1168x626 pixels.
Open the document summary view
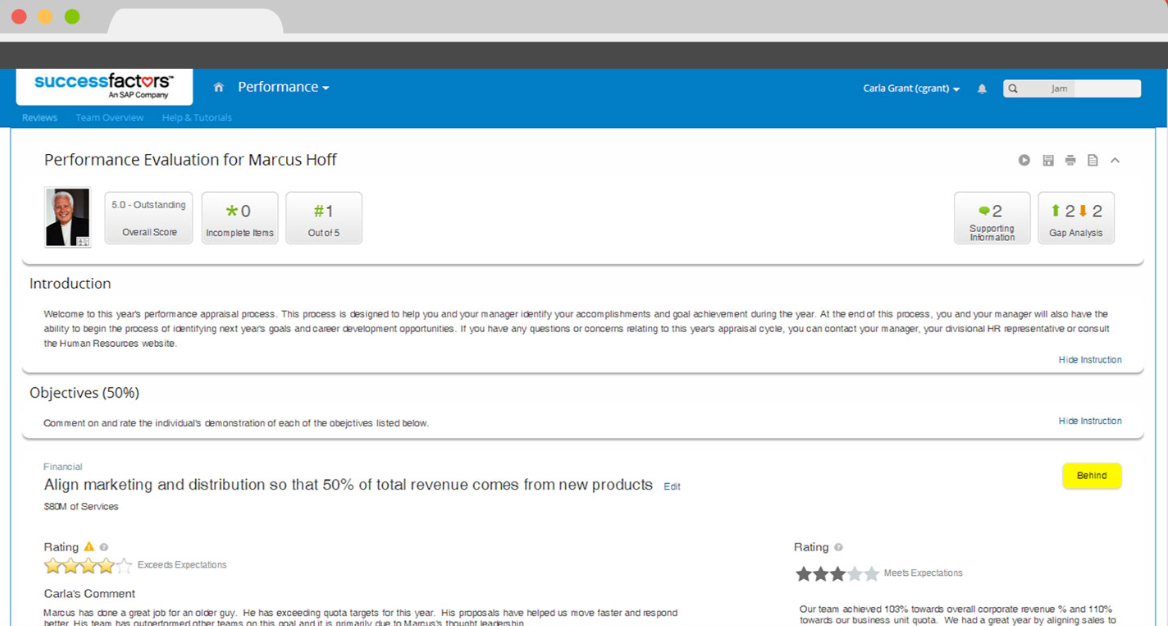pos(1093,159)
